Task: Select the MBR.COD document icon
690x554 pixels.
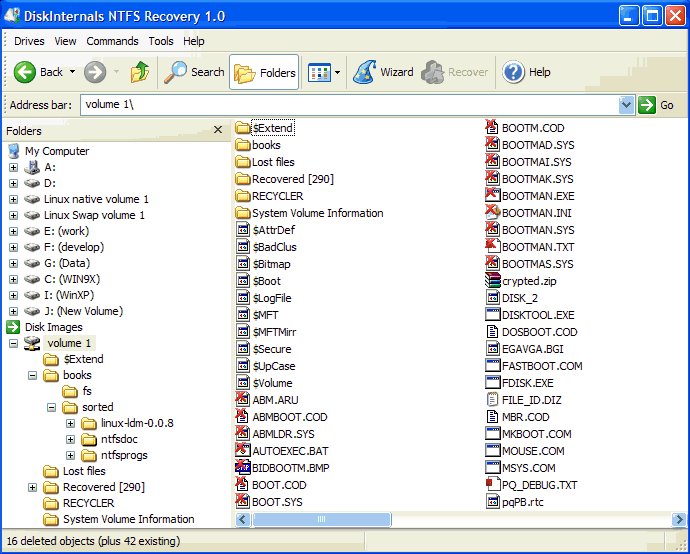Action: coord(493,416)
